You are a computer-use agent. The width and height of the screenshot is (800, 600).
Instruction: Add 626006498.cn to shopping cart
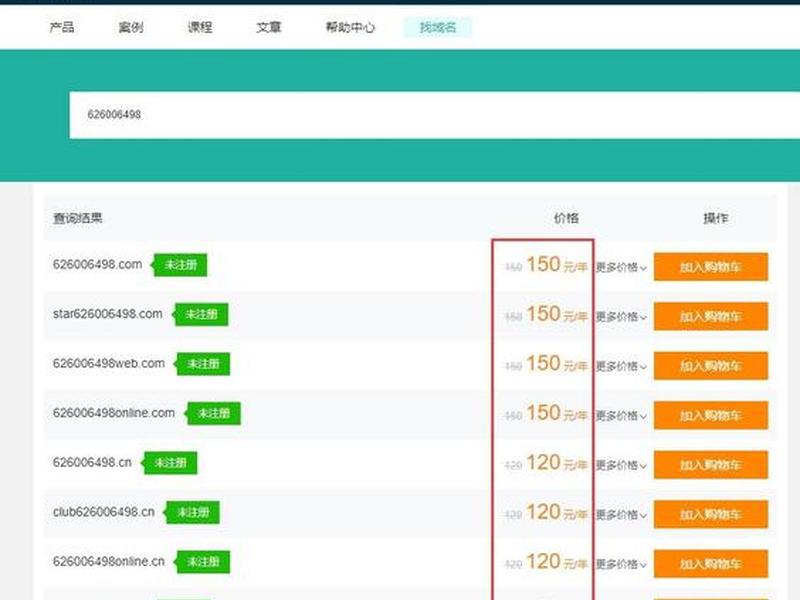coord(711,465)
